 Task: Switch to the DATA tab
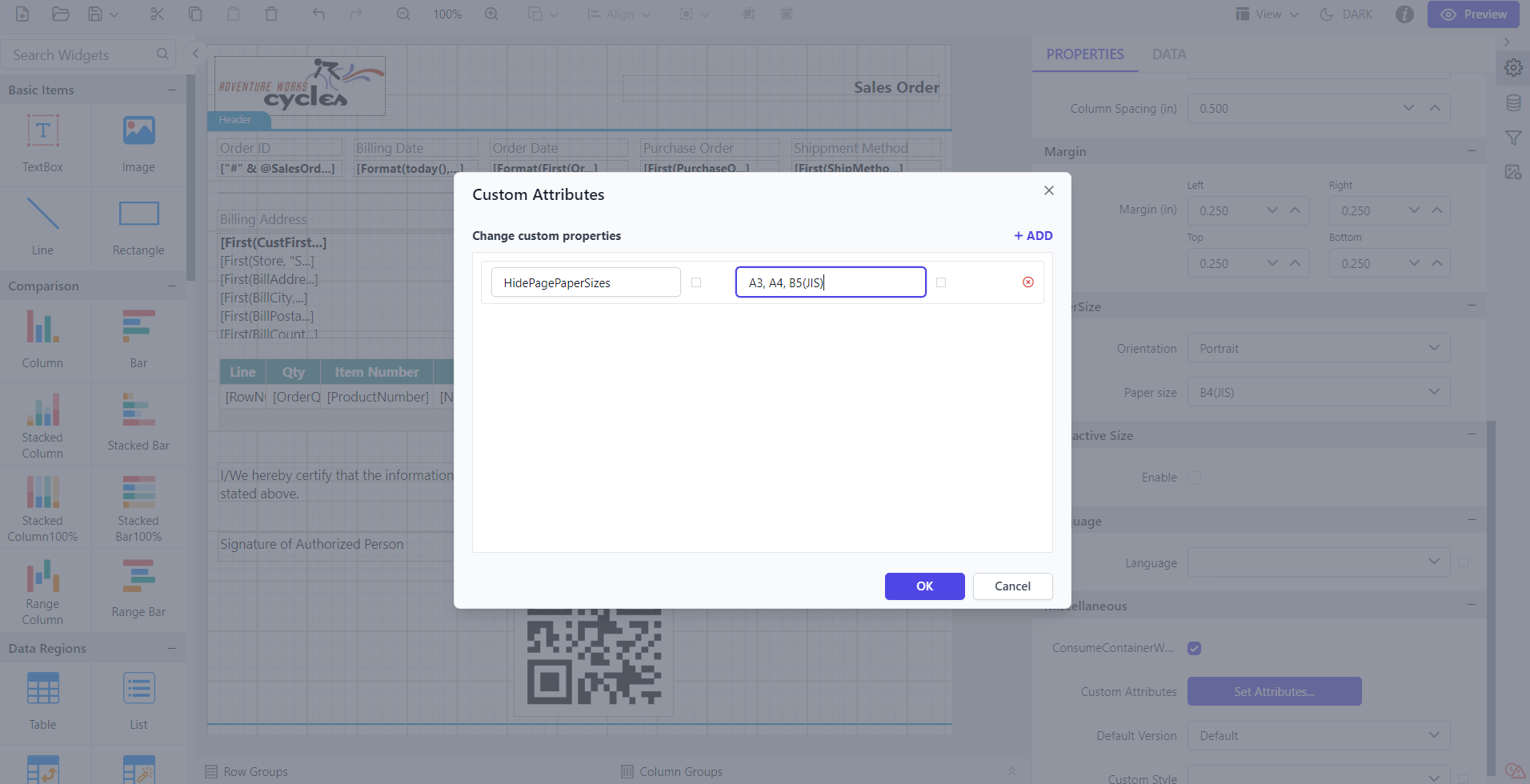[1168, 54]
